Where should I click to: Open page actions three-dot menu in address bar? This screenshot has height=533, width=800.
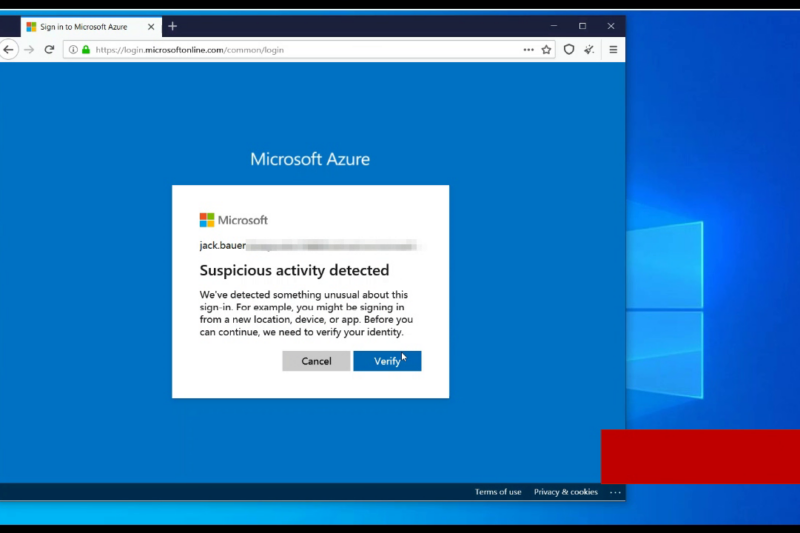point(529,49)
